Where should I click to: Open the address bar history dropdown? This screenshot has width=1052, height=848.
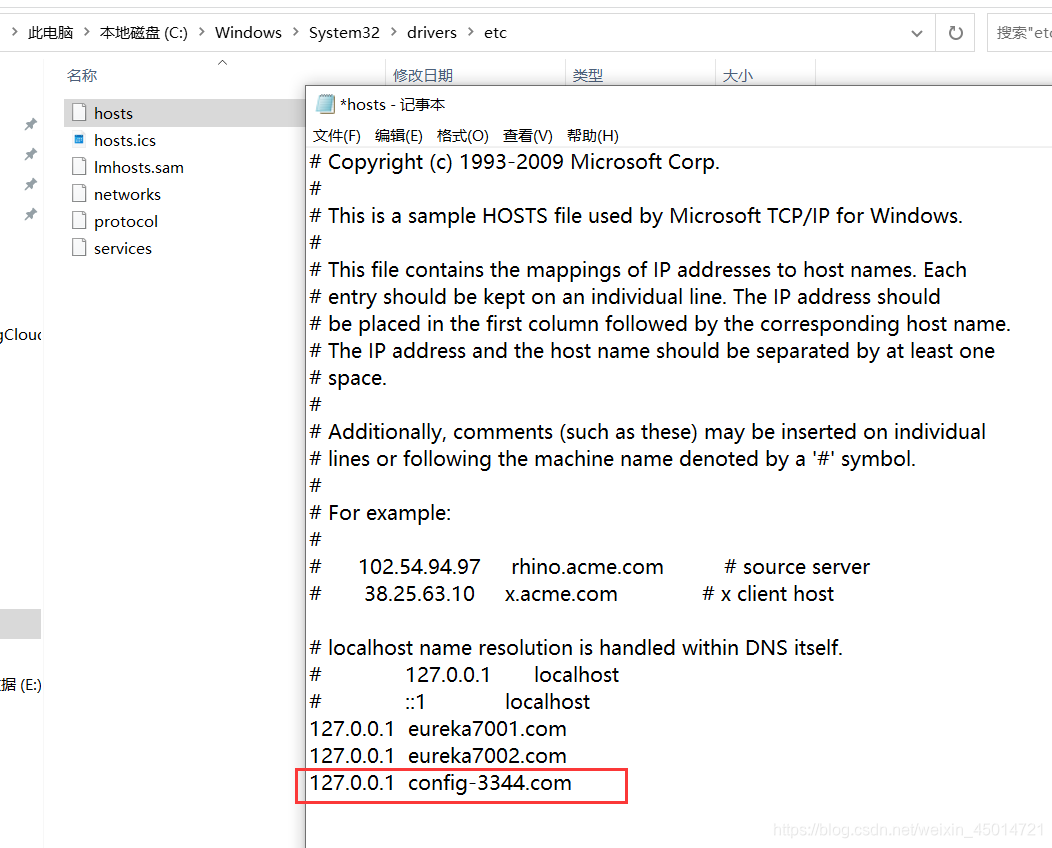pyautogui.click(x=916, y=33)
